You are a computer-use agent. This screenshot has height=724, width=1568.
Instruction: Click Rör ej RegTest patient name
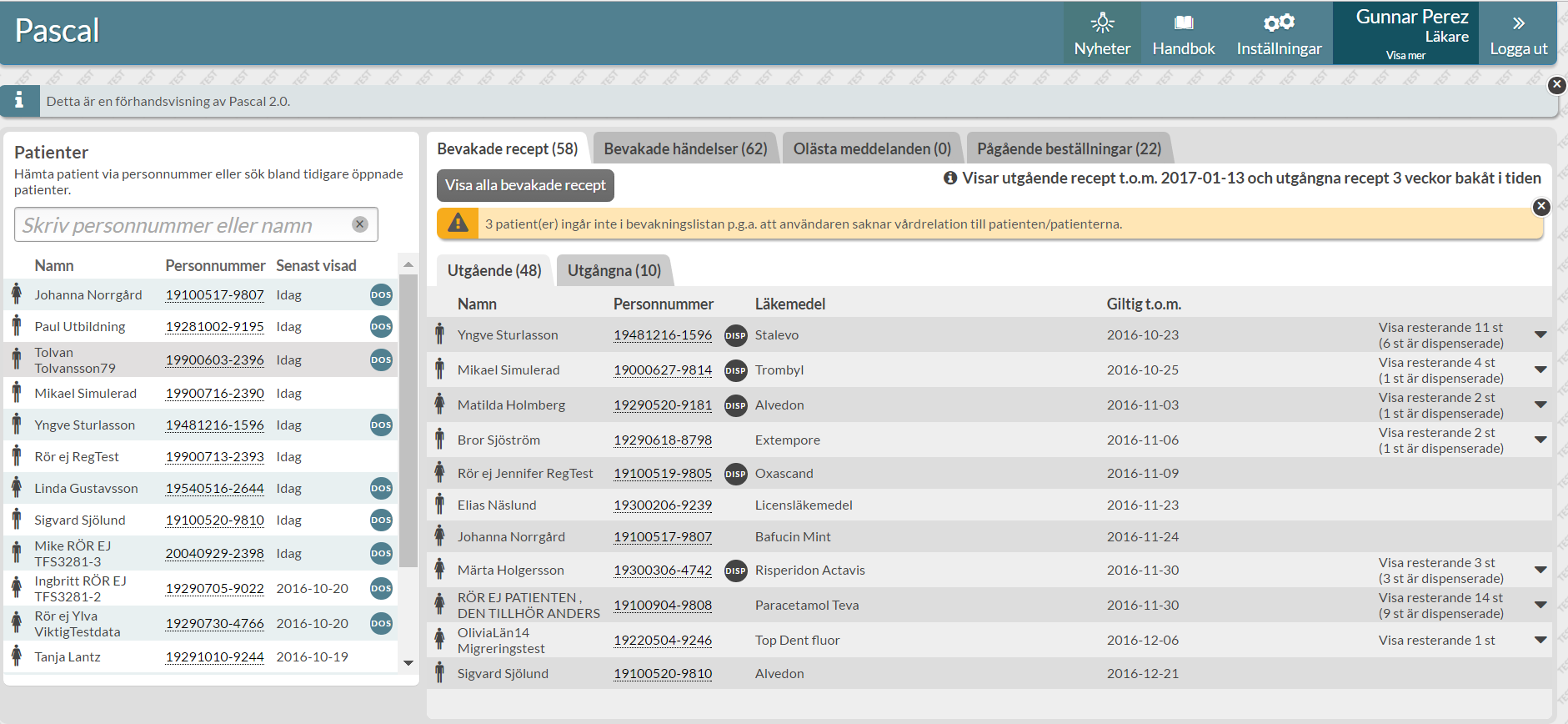click(77, 456)
